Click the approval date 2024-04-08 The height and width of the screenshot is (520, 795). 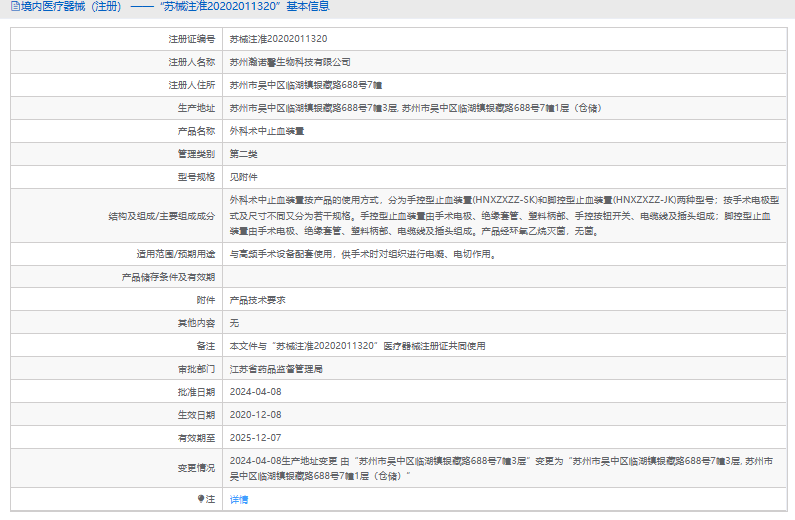(256, 392)
